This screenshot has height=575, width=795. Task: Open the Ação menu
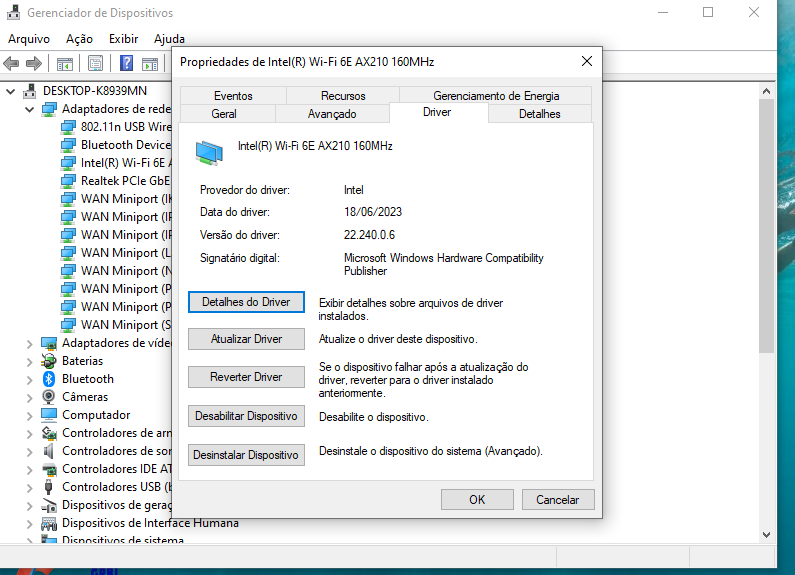[x=80, y=39]
